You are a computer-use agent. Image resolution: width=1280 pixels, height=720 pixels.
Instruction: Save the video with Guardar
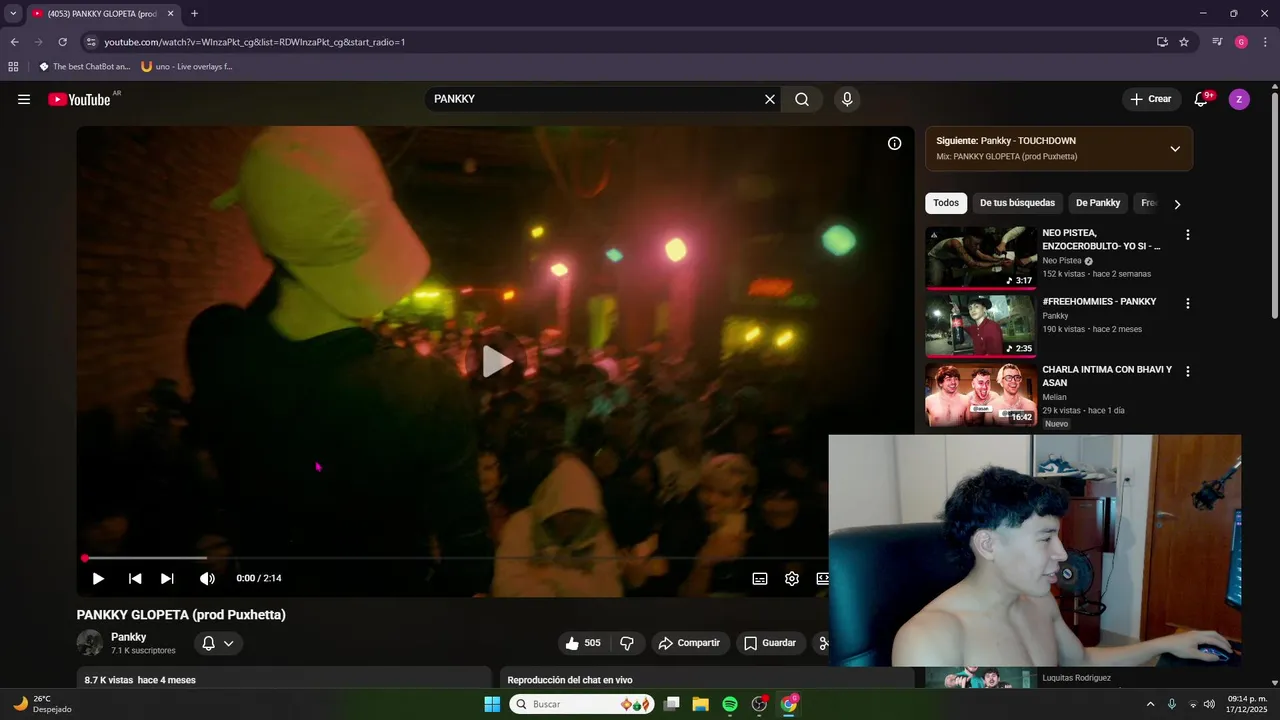coord(770,643)
